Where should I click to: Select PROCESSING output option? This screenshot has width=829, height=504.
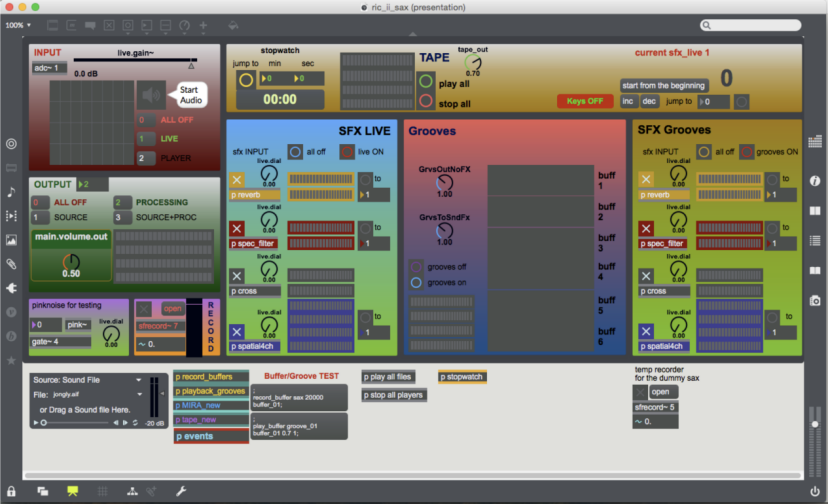(122, 202)
